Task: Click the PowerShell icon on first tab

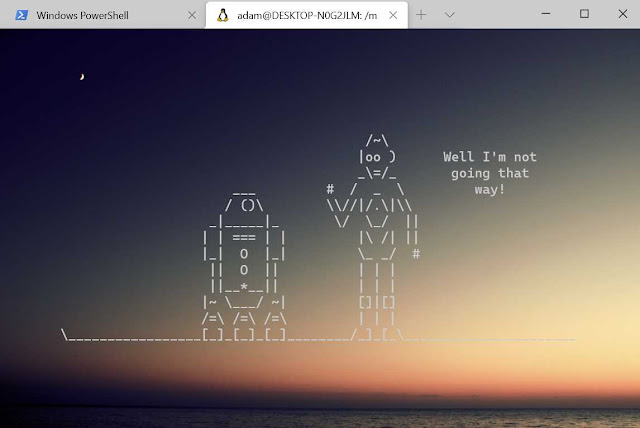Action: pyautogui.click(x=21, y=15)
